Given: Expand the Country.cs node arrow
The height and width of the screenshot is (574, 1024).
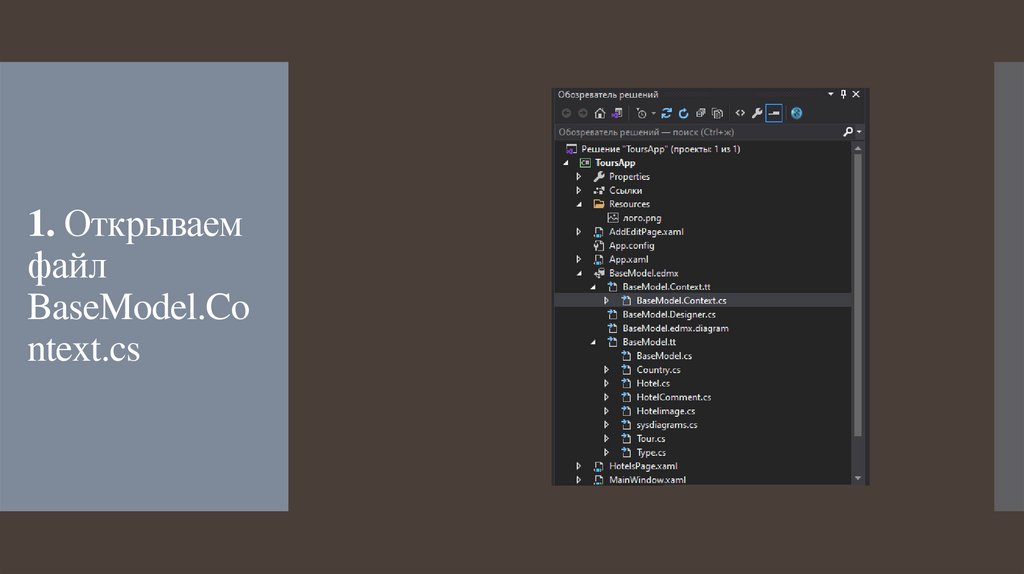Looking at the screenshot, I should pyautogui.click(x=606, y=370).
